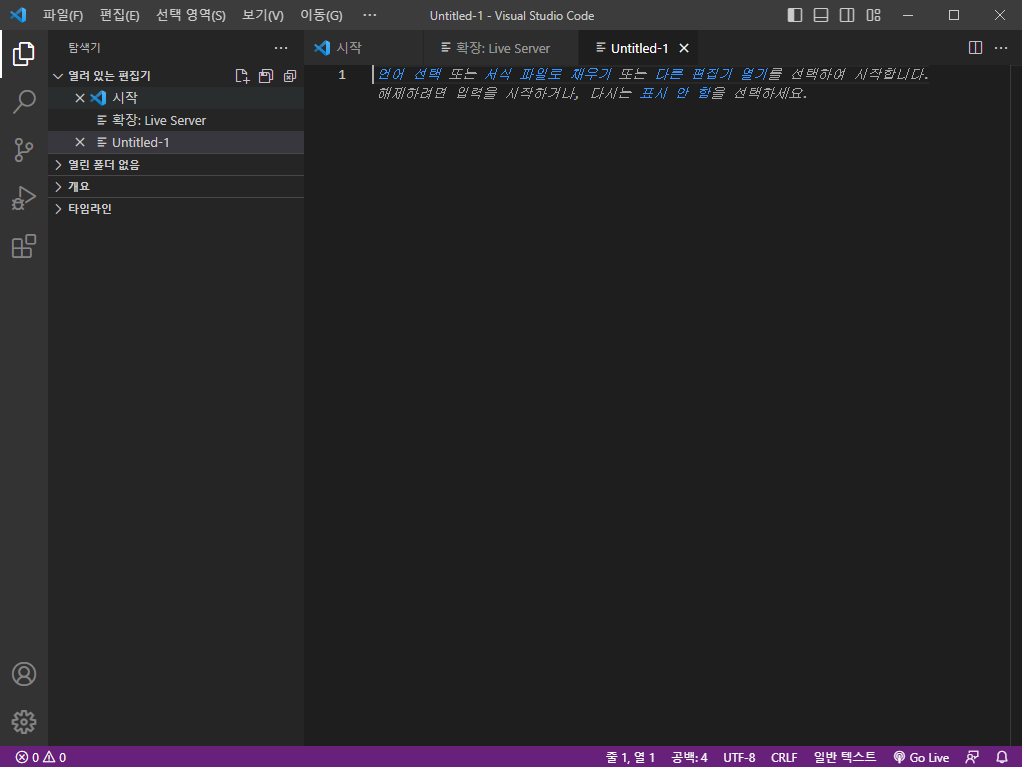Click the 언어 선택 link
This screenshot has width=1022, height=767.
click(x=409, y=74)
